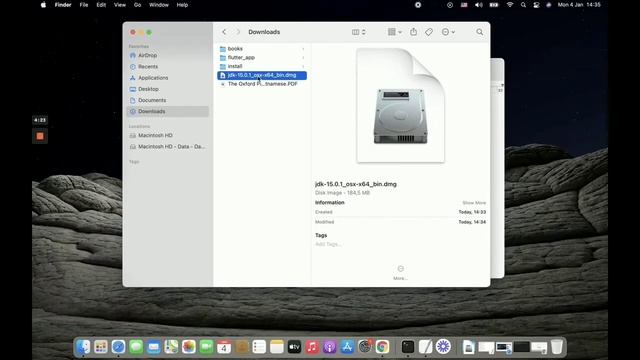Open Mail from the dock
The height and width of the screenshot is (360, 640).
tap(153, 347)
